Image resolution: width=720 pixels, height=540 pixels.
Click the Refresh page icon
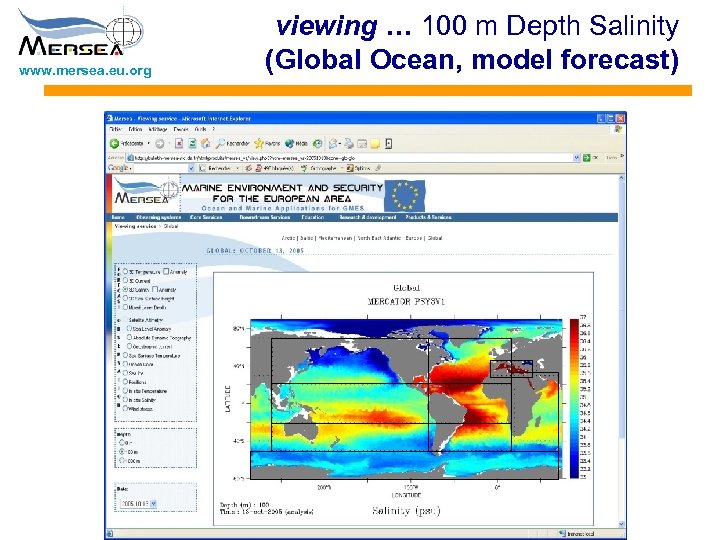coord(192,144)
